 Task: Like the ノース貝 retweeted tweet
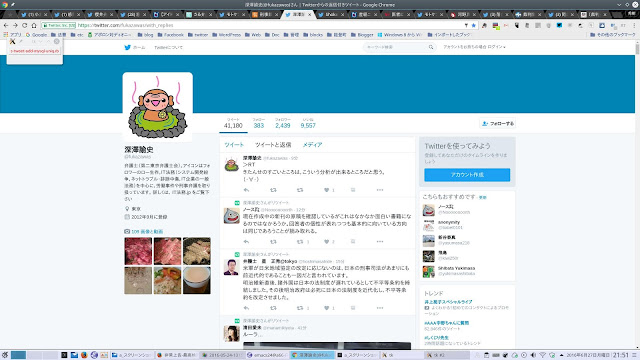click(x=327, y=242)
